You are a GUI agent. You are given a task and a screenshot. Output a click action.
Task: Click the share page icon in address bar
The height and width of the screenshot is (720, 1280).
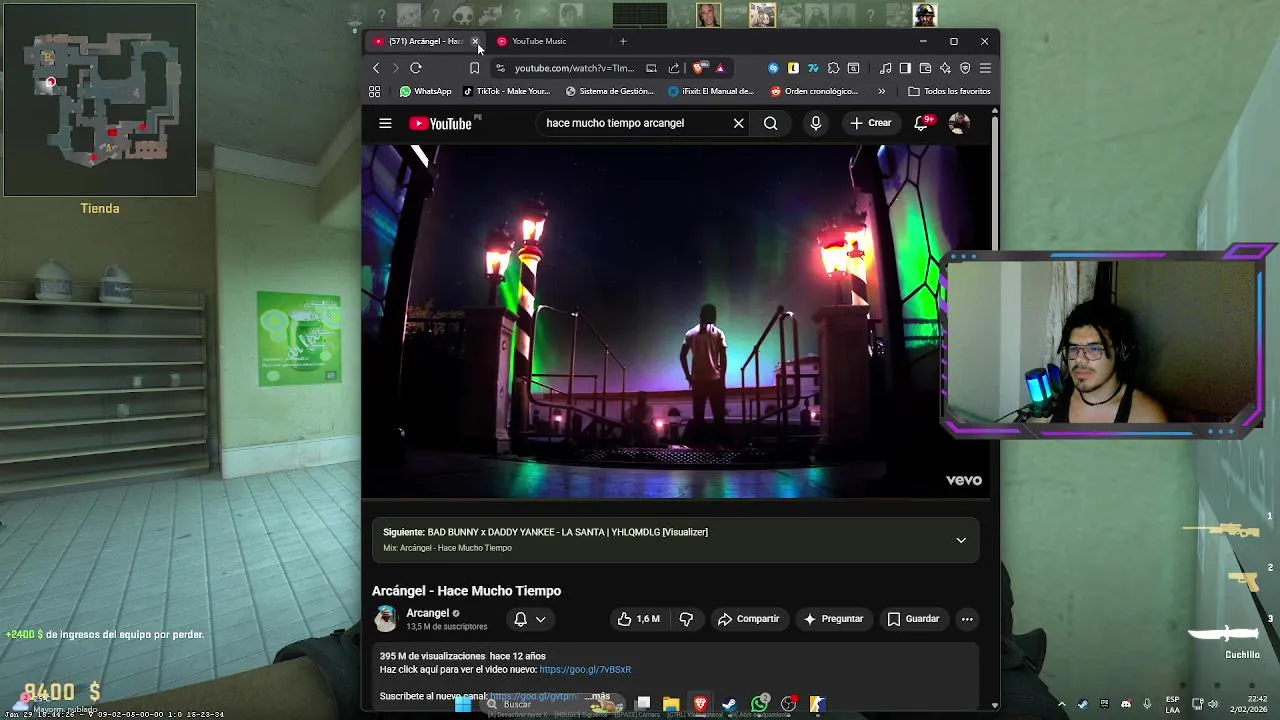[673, 68]
